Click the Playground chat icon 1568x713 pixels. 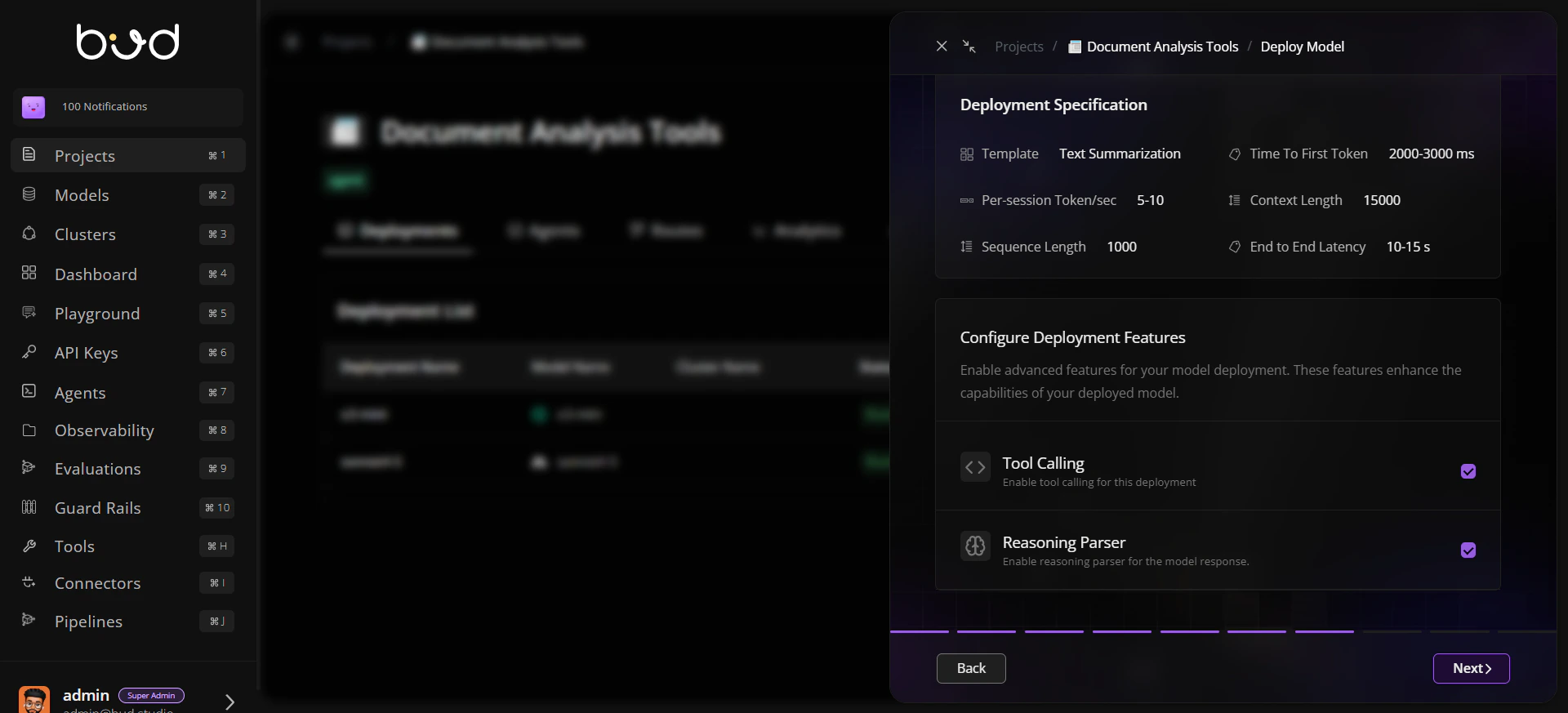point(29,313)
